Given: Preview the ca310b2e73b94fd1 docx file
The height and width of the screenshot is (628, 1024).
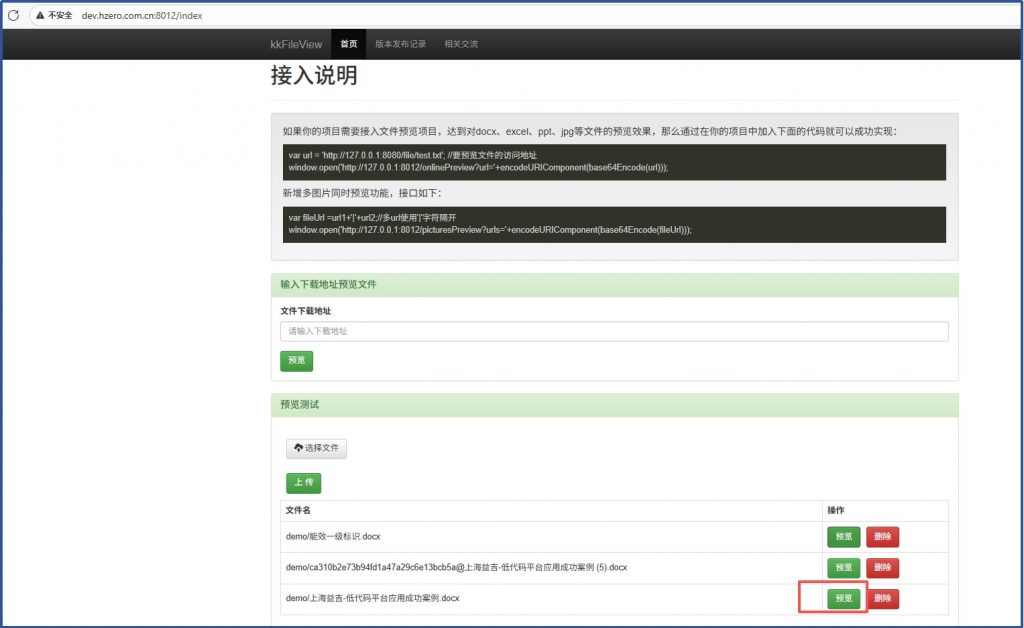Looking at the screenshot, I should [x=843, y=568].
